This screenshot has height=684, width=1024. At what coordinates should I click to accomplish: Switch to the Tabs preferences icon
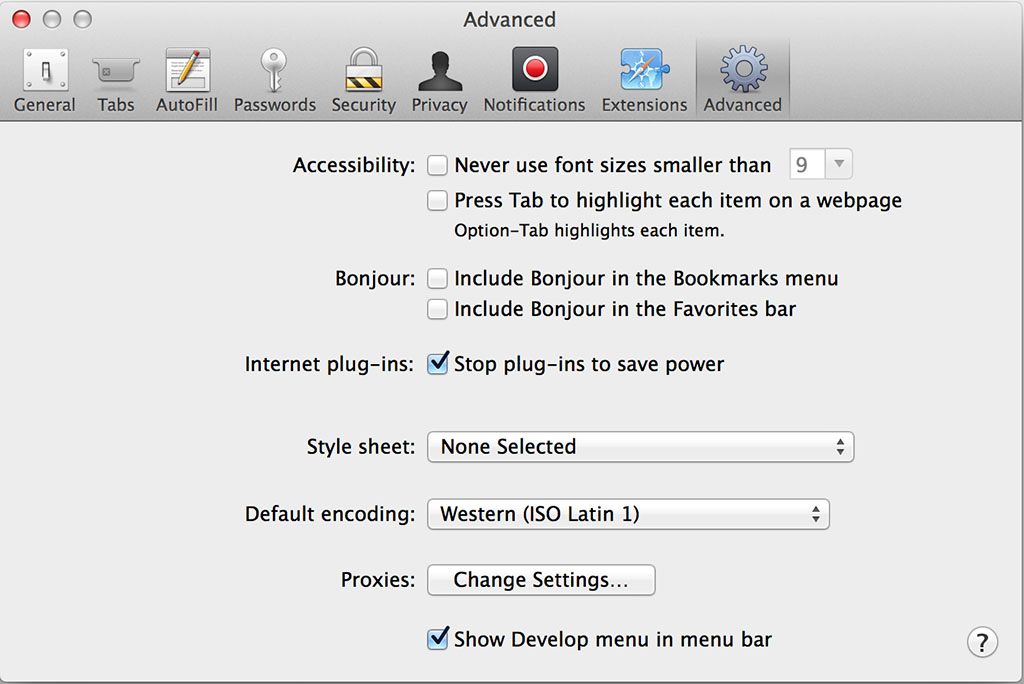116,80
